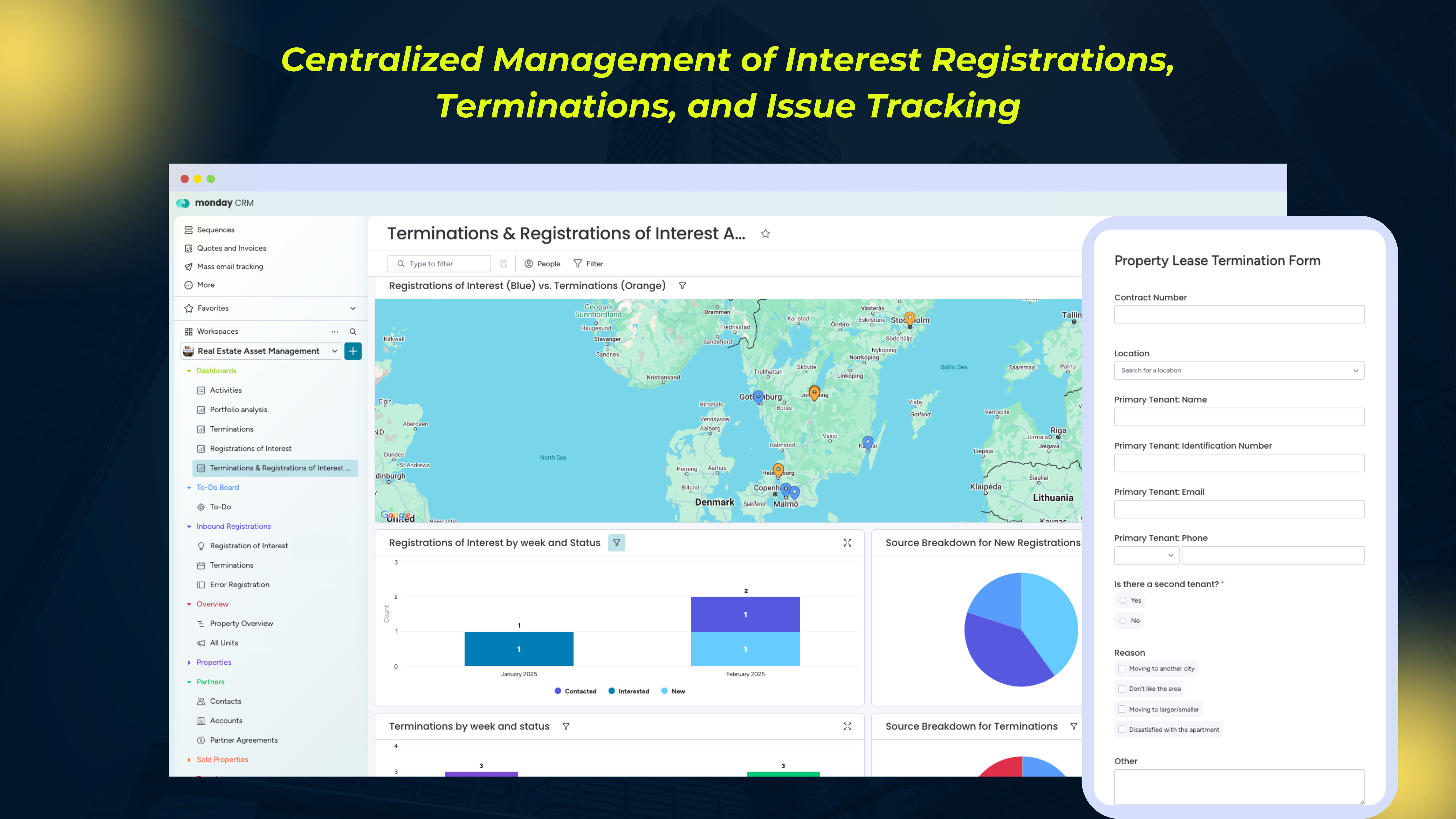Toggle the Interested legend item
Screen dimensions: 1456x819
click(x=629, y=691)
